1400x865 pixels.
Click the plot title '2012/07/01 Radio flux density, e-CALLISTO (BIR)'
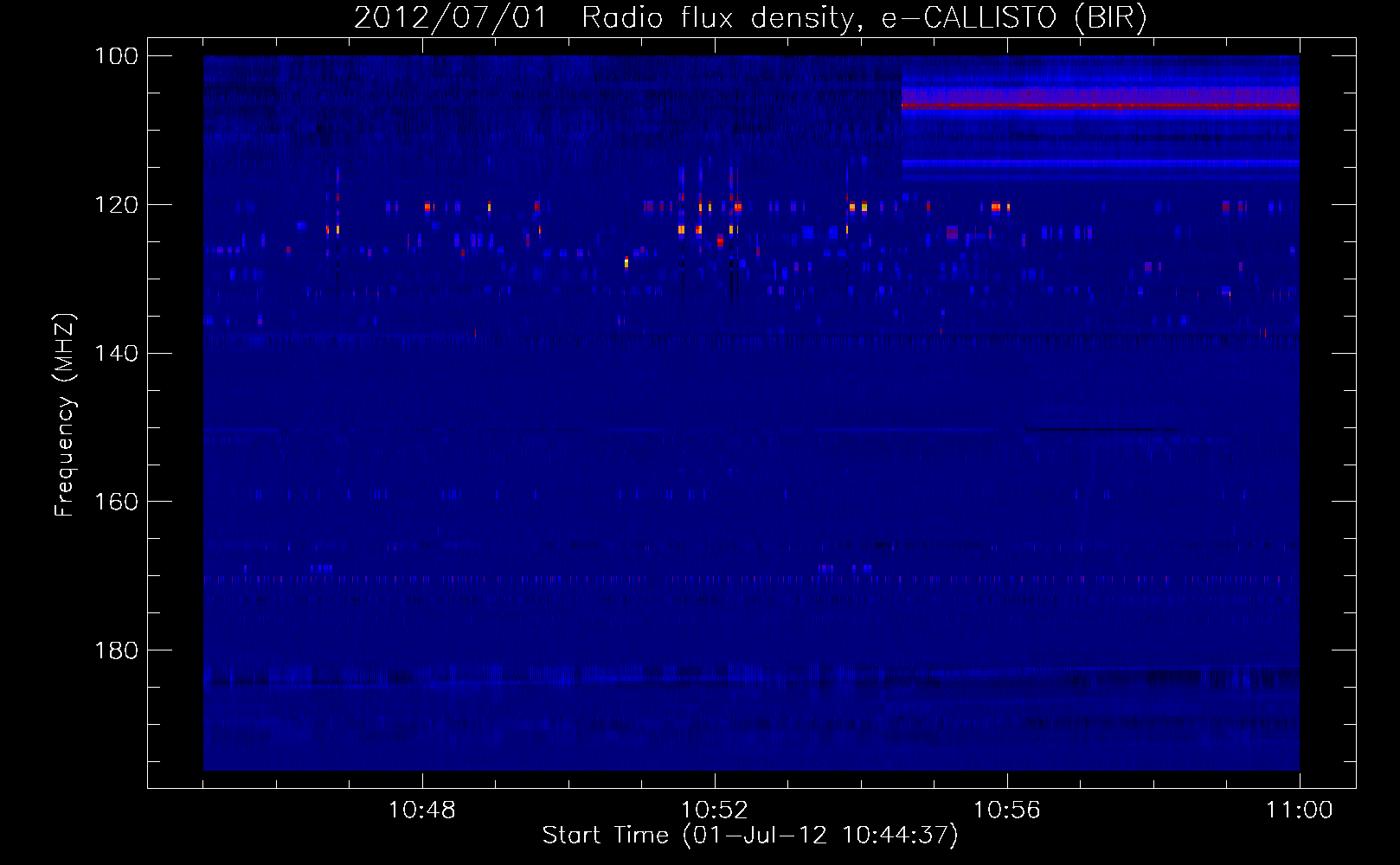pyautogui.click(x=750, y=17)
